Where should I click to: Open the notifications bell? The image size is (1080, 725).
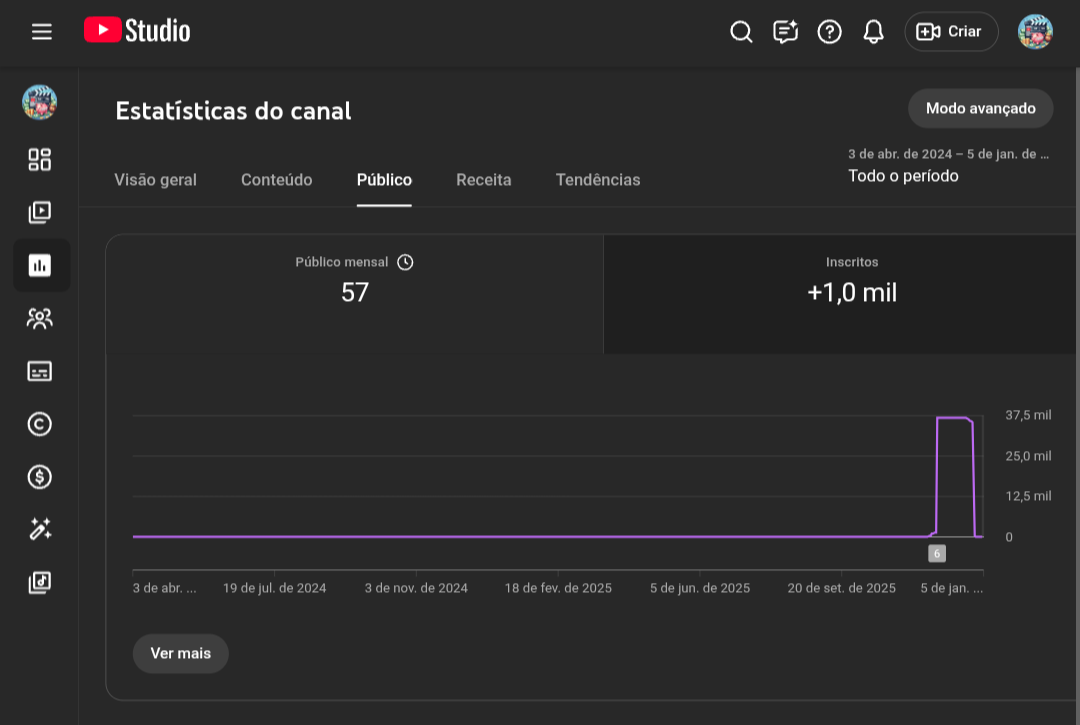pyautogui.click(x=873, y=32)
